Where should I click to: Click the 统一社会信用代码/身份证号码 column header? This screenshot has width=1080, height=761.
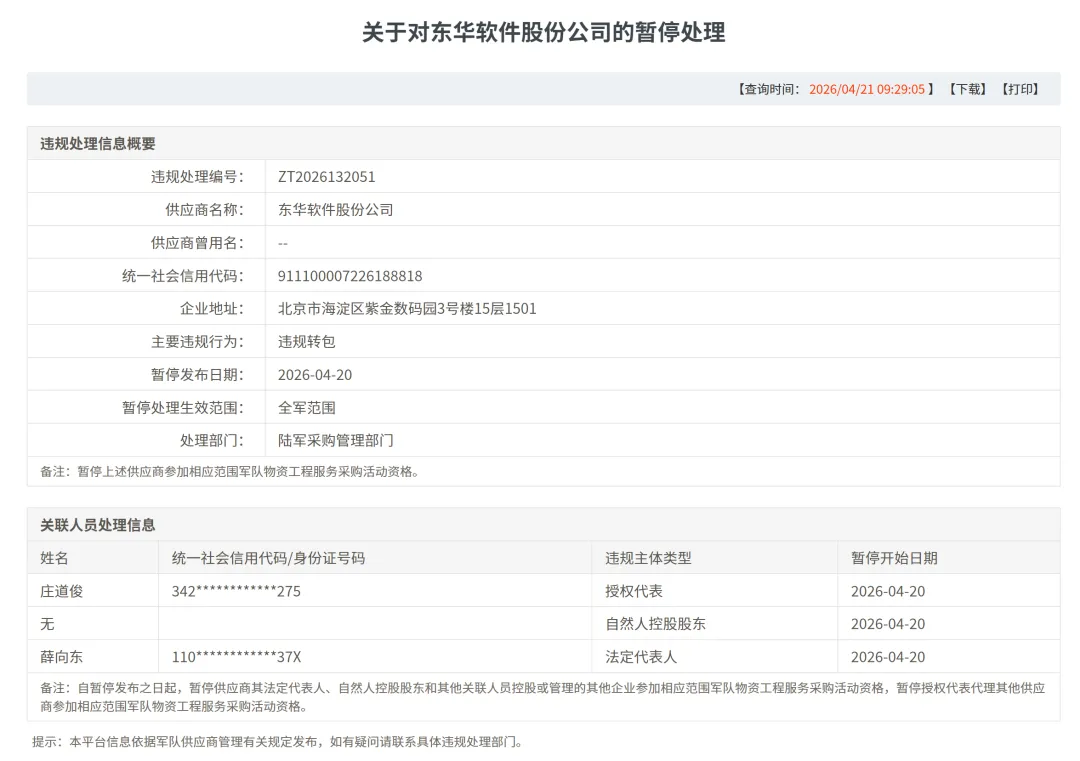[x=268, y=559]
